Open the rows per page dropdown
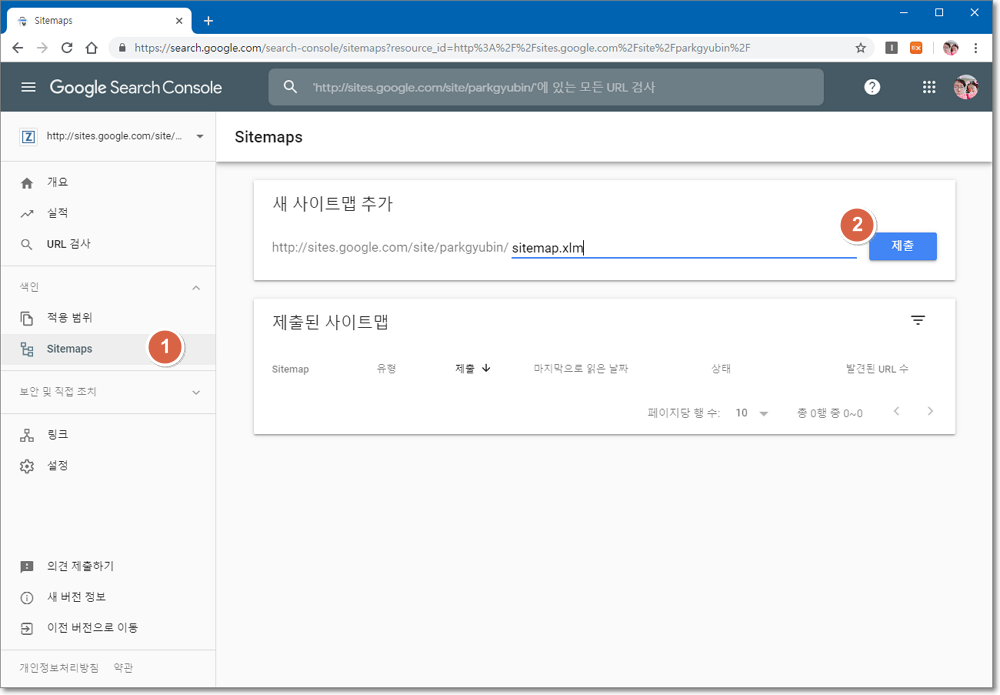Screen dimensions: 1000x695 (752, 413)
